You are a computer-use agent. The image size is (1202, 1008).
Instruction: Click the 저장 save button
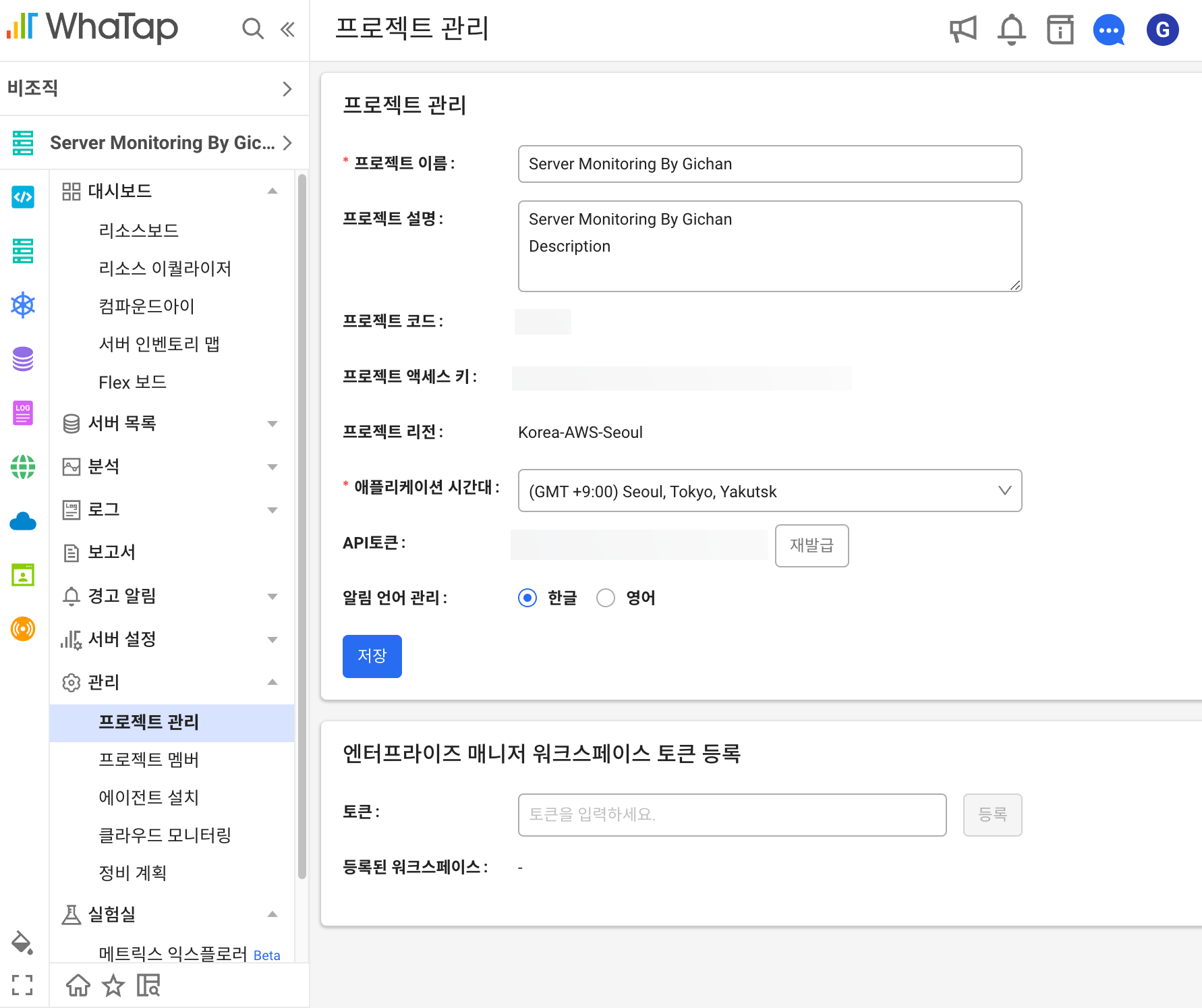372,656
